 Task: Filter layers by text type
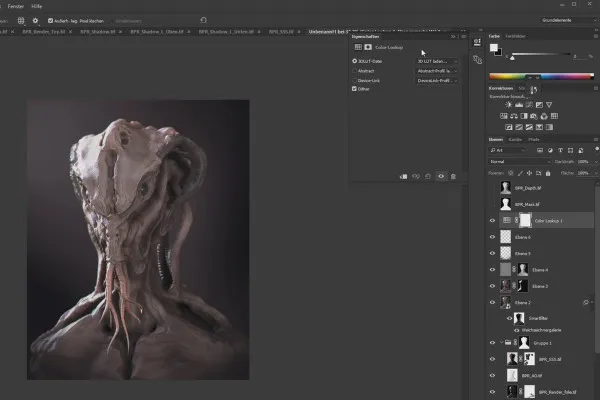coord(560,150)
